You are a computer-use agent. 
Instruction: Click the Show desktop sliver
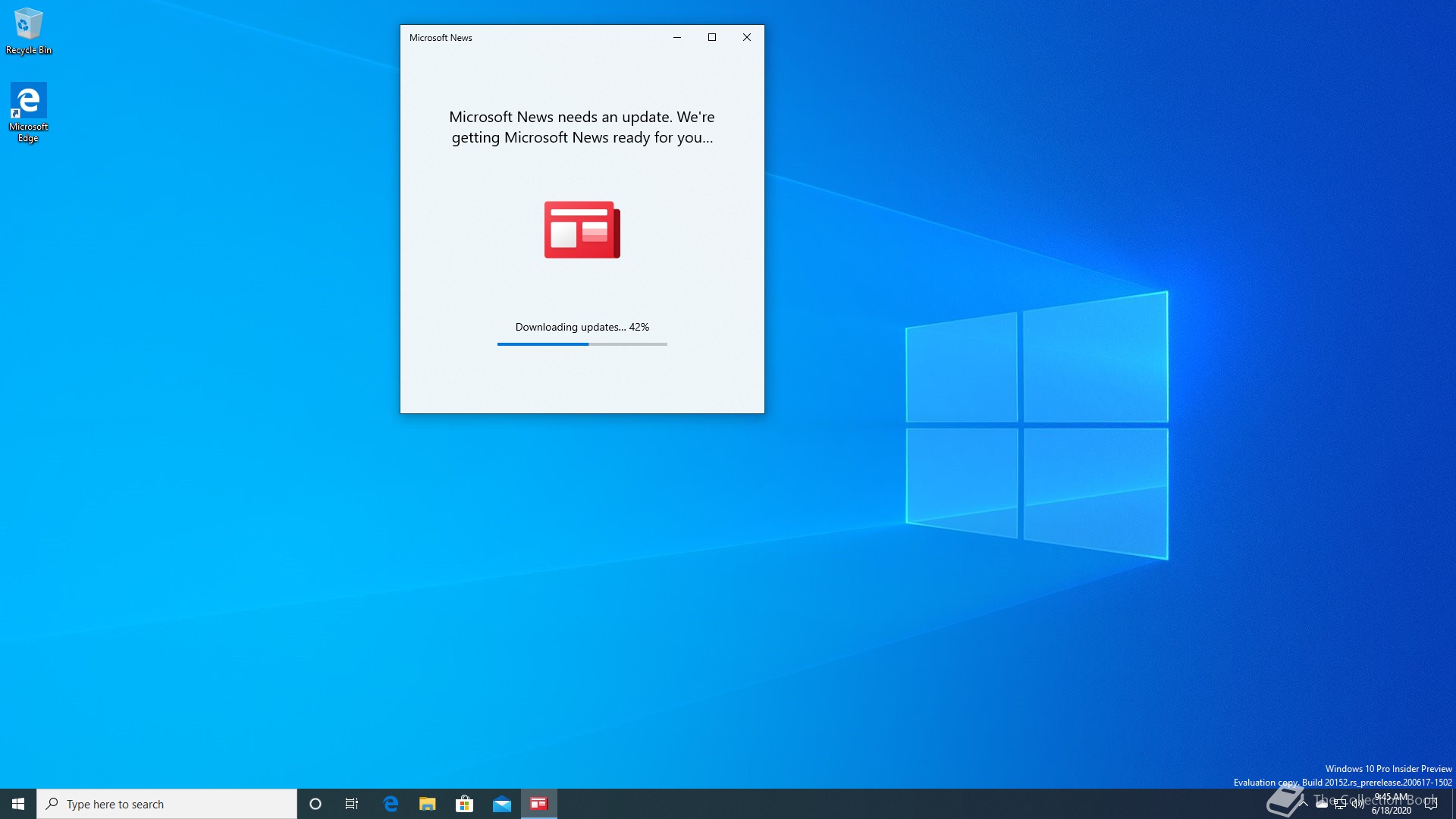tap(1453, 804)
